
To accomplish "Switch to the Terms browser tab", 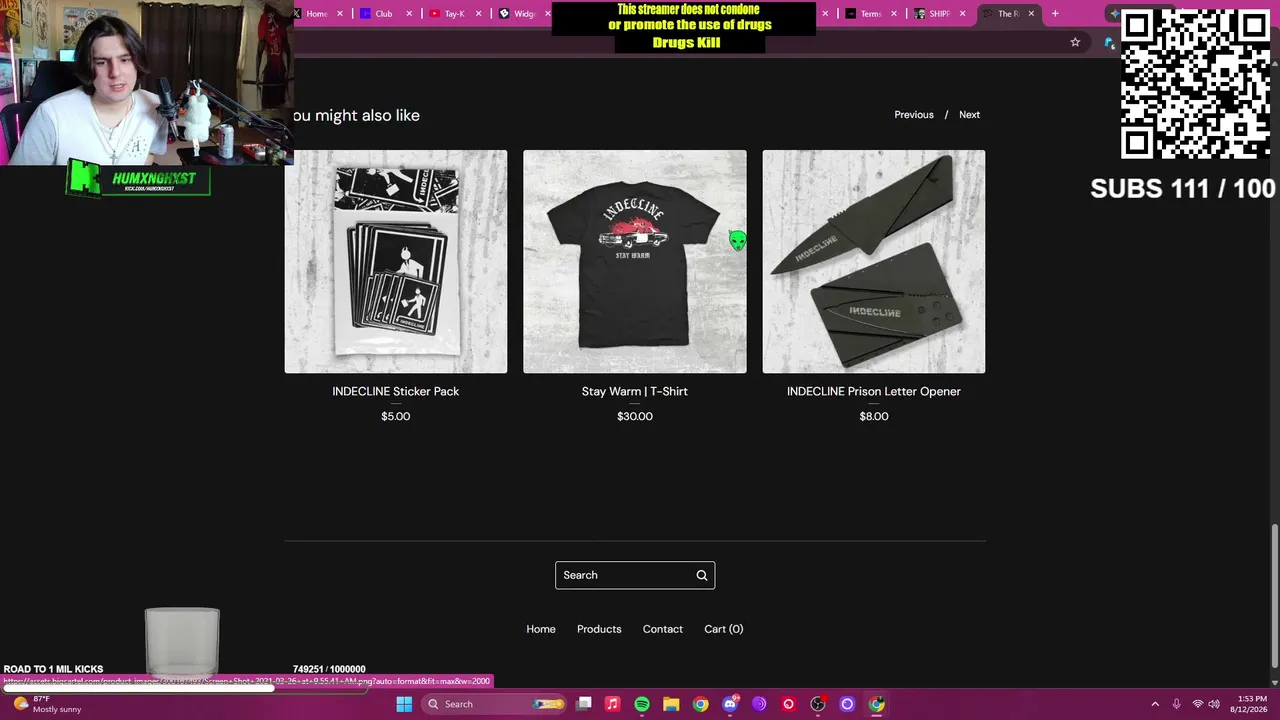I will (x=870, y=14).
